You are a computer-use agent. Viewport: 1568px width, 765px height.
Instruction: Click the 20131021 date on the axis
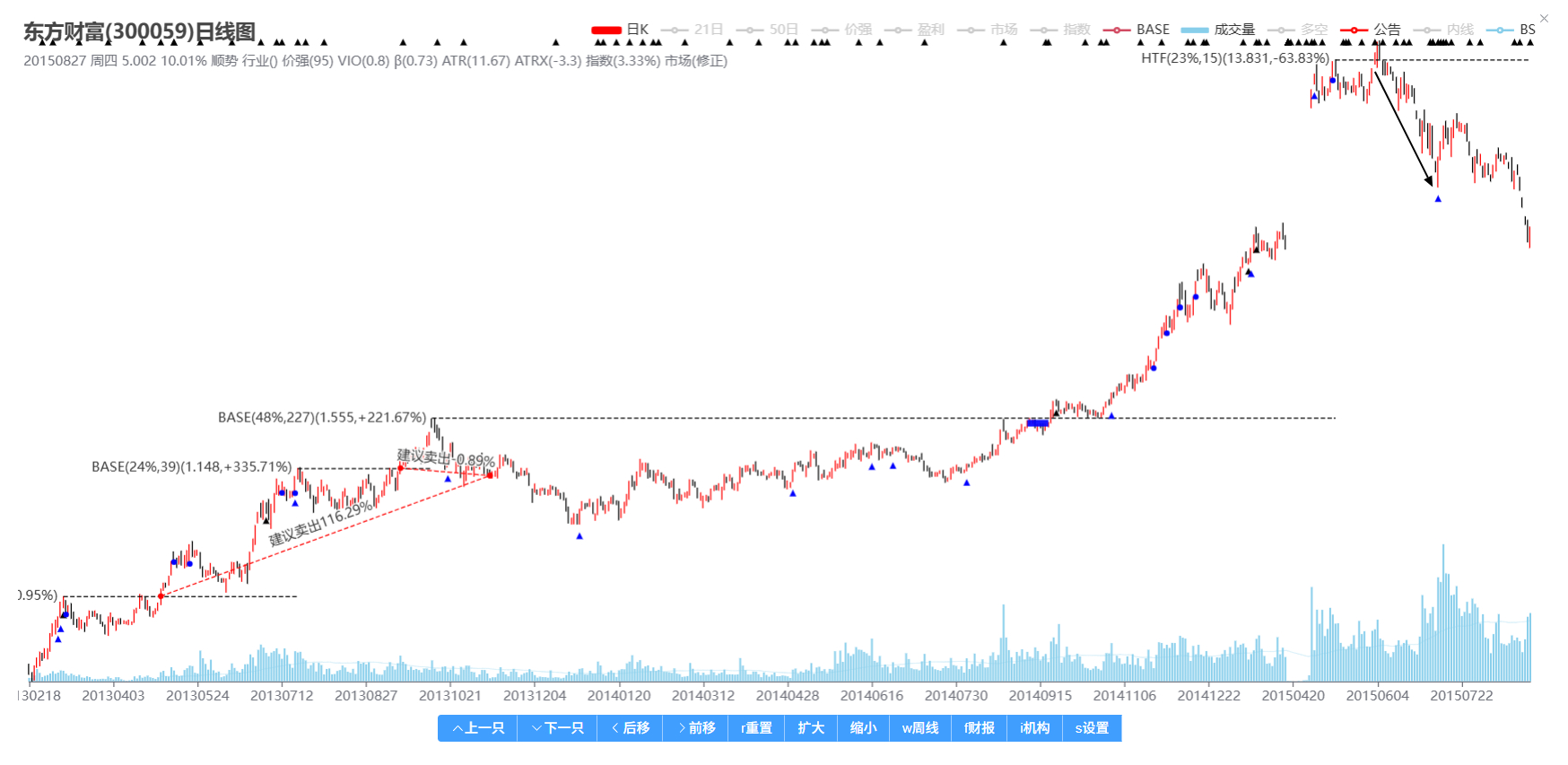450,696
